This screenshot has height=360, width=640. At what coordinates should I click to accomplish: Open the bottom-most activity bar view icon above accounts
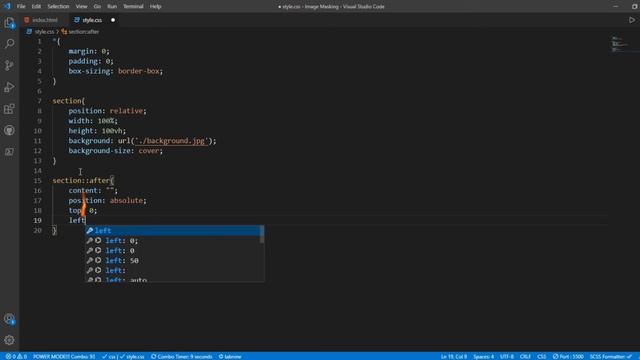(9, 152)
